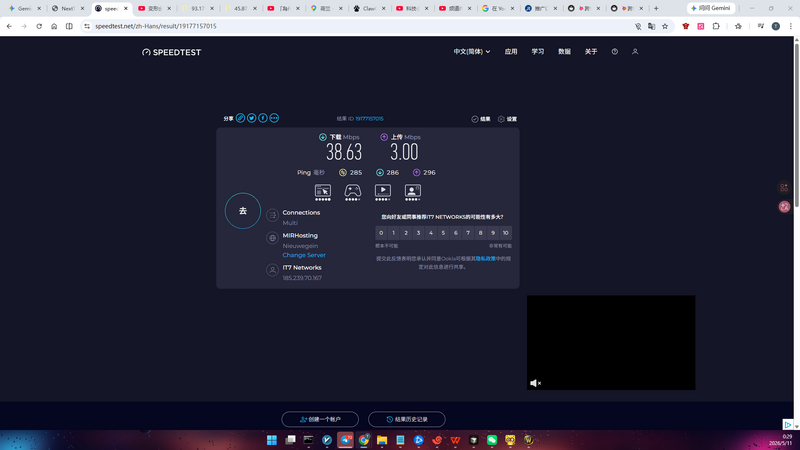Click the Connections mode icon

click(x=272, y=215)
